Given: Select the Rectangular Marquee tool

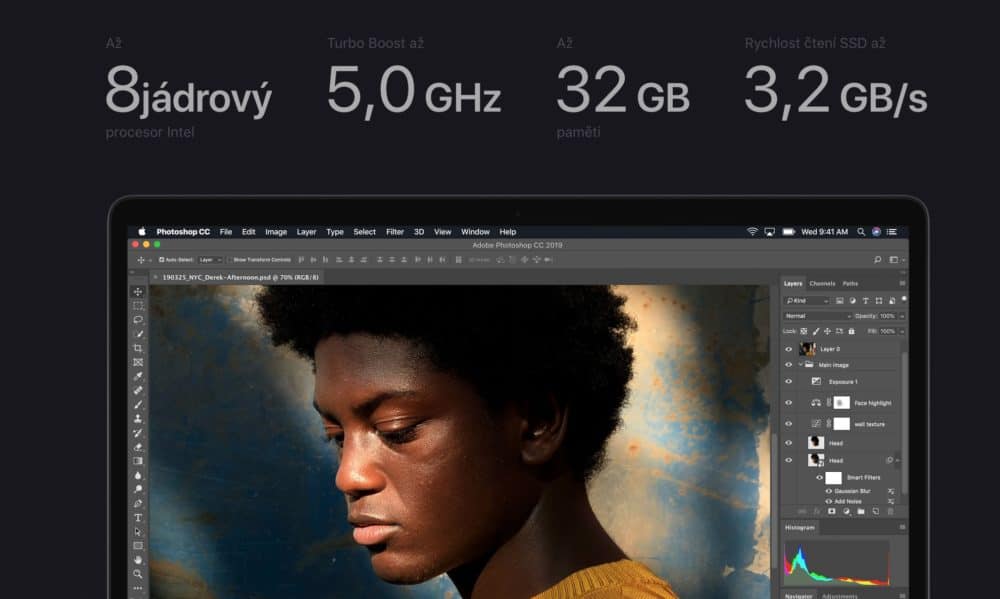Looking at the screenshot, I should tap(138, 306).
